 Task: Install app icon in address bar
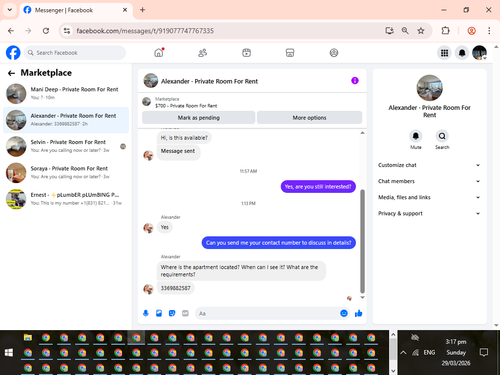[x=389, y=31]
